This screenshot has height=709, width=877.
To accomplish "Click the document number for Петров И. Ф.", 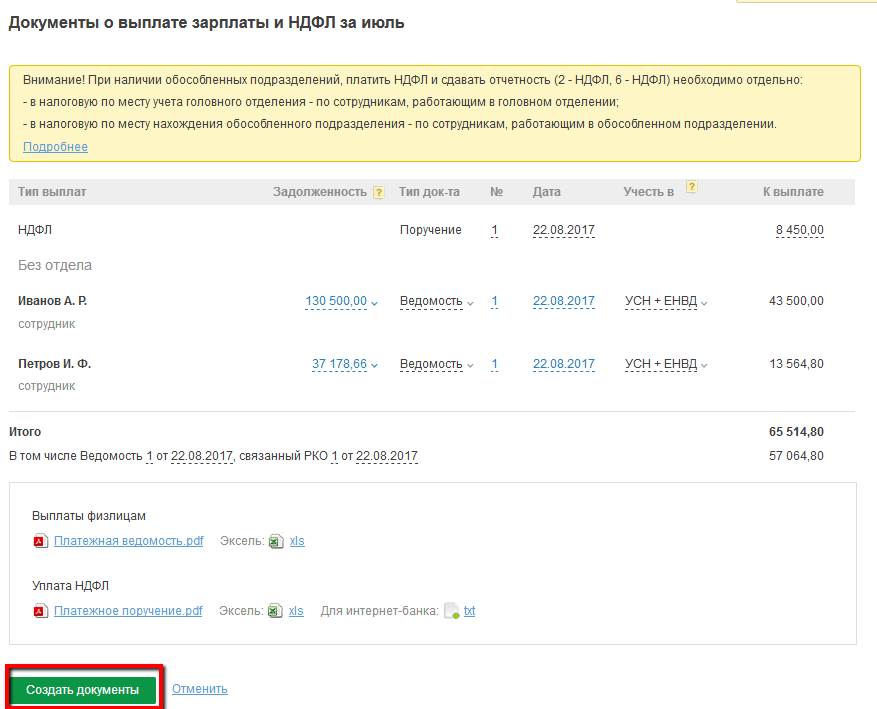I will pos(494,364).
